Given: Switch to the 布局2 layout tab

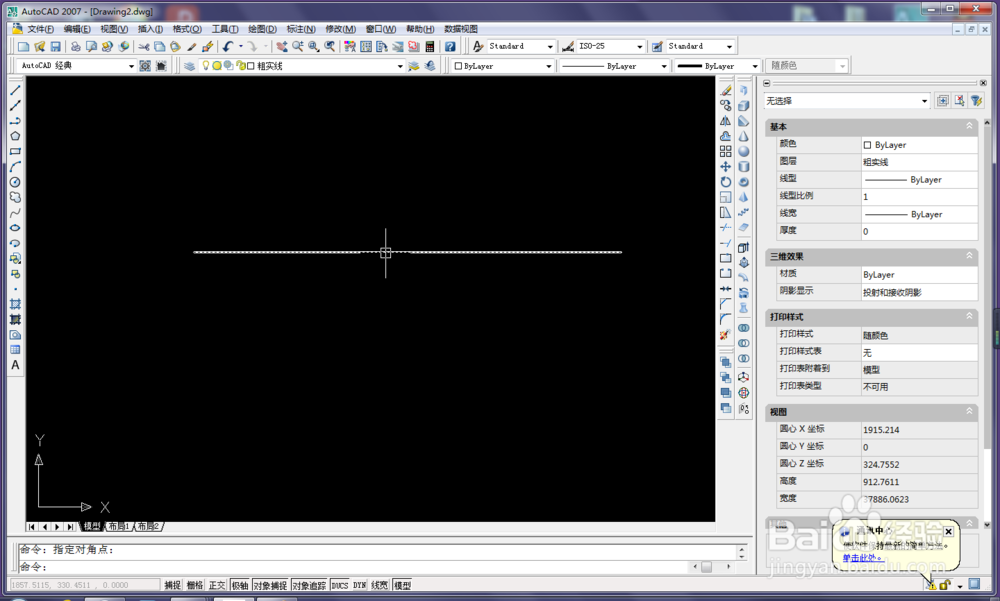Looking at the screenshot, I should [148, 526].
